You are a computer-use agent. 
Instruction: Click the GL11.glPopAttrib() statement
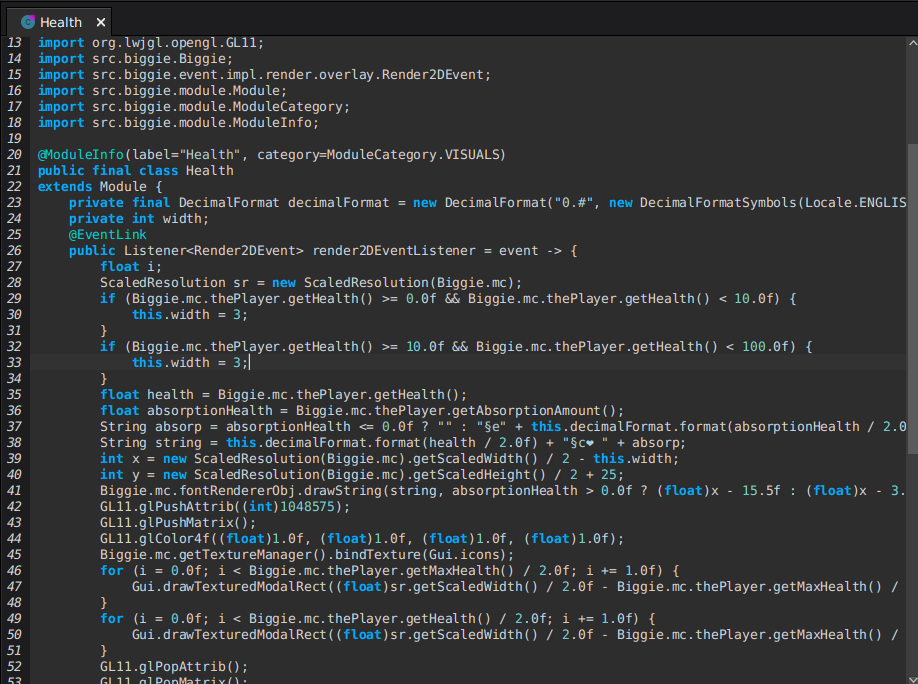174,667
